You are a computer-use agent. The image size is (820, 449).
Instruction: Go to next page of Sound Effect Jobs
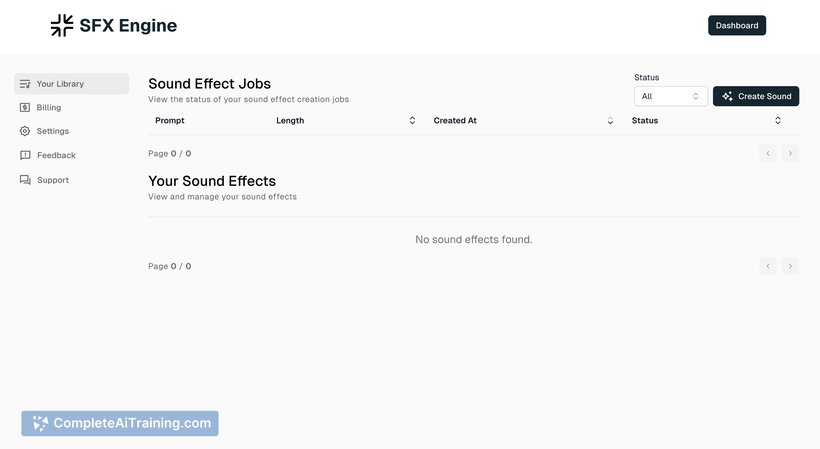click(790, 153)
